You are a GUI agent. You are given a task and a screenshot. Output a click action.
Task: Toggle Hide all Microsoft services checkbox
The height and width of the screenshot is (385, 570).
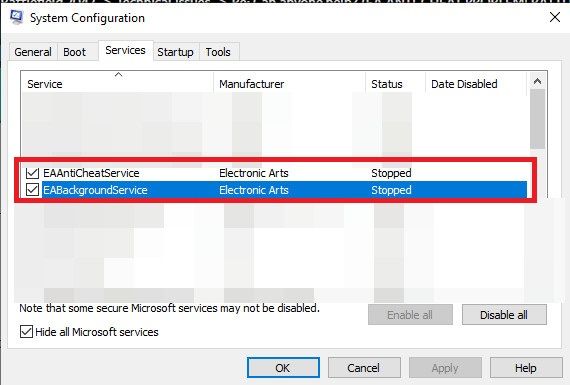coord(26,332)
